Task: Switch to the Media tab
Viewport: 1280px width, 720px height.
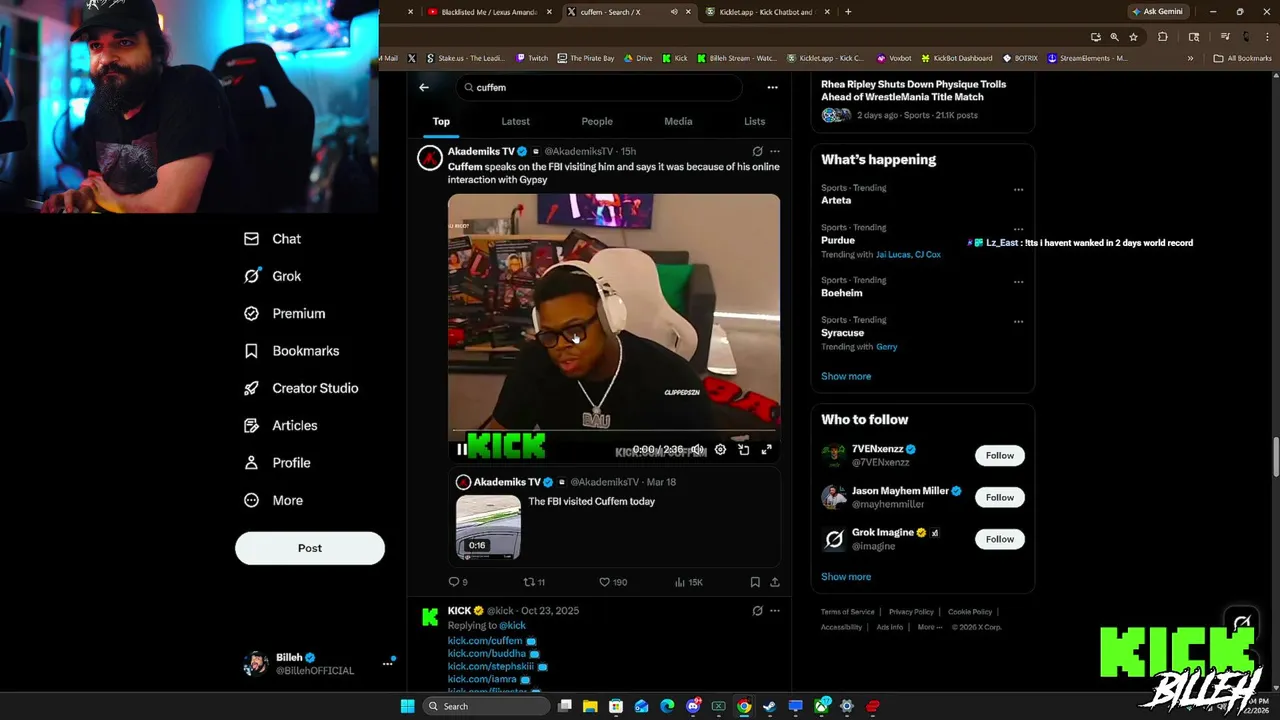Action: (x=678, y=121)
